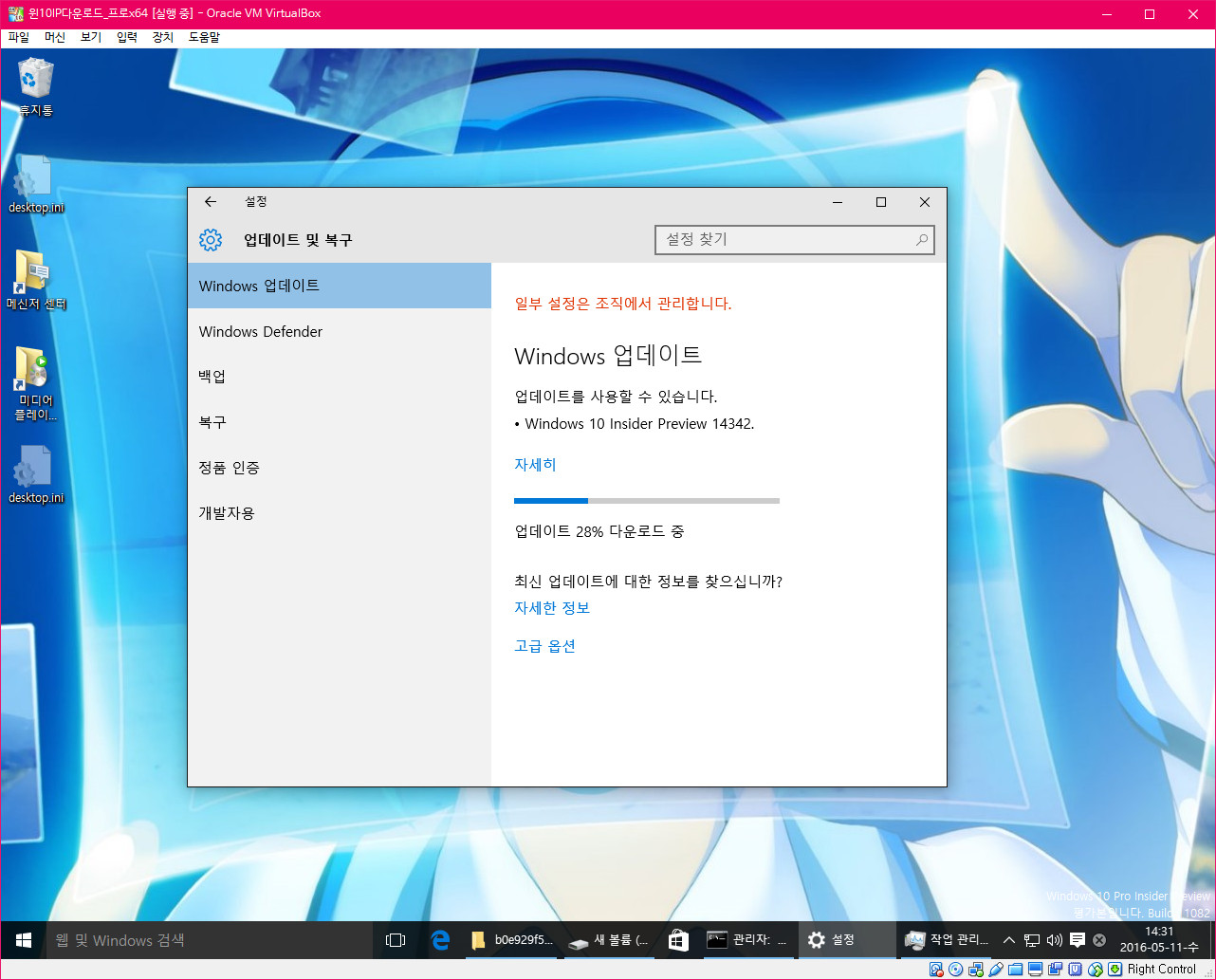Switch to the 새 볼륨 drive taskbar window
This screenshot has height=980, width=1216.
pos(609,940)
